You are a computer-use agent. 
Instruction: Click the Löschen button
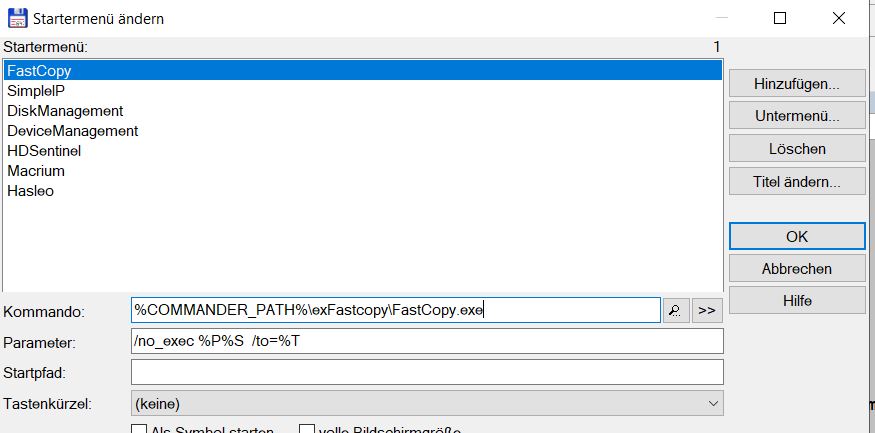tap(797, 149)
